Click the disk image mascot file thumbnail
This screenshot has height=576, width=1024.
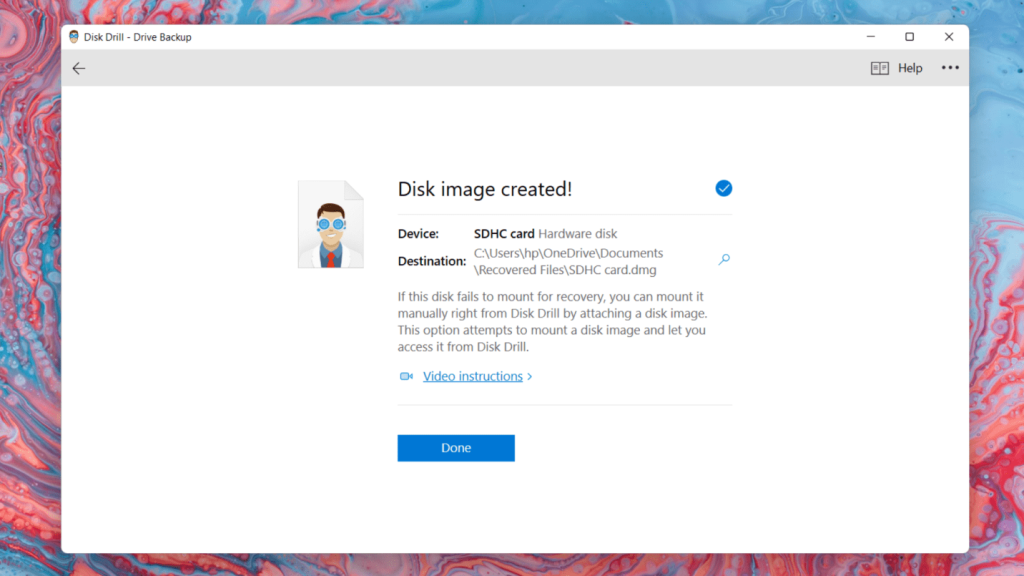click(x=330, y=225)
